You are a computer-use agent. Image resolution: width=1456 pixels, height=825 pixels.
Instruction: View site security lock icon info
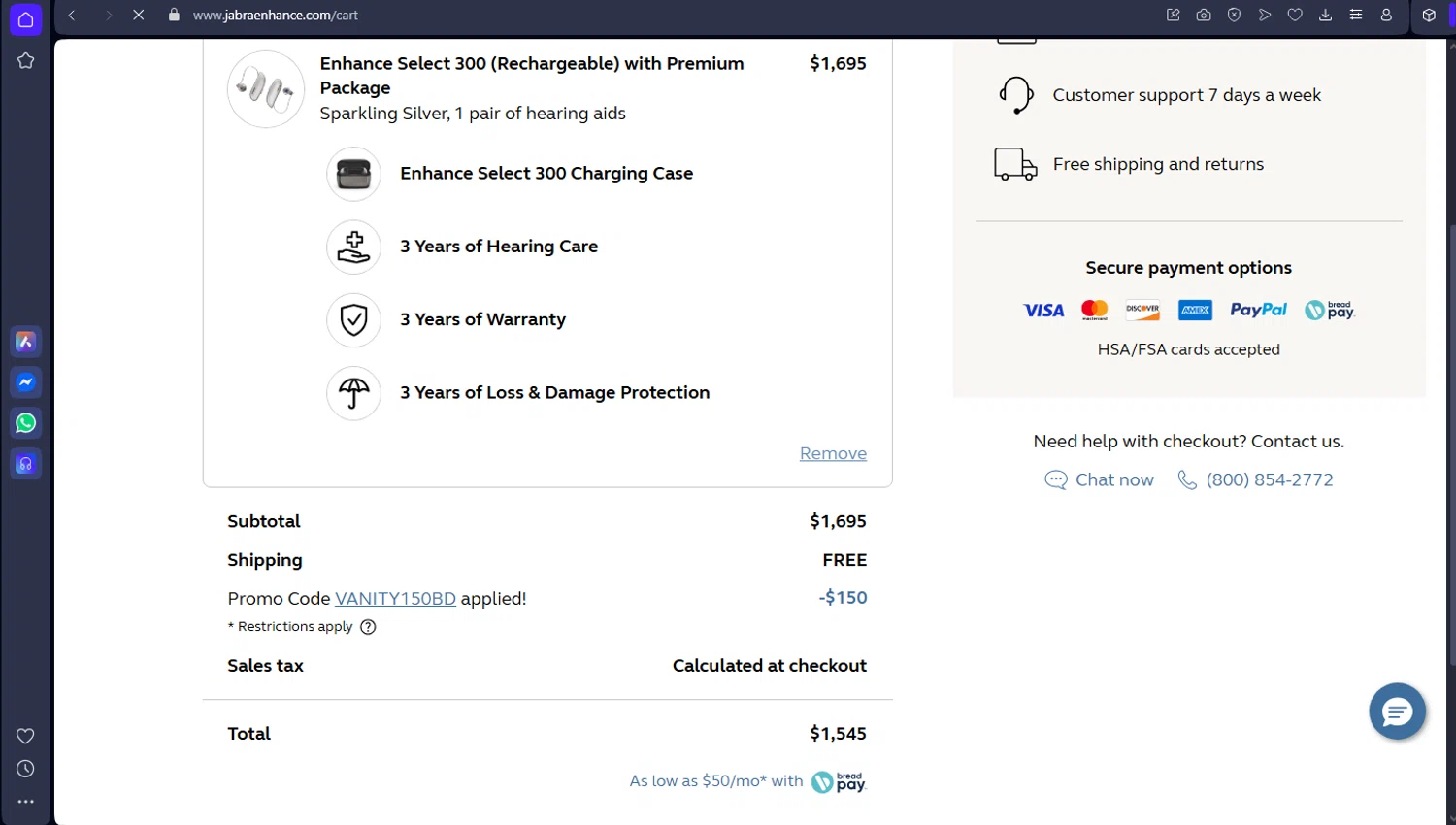click(174, 16)
